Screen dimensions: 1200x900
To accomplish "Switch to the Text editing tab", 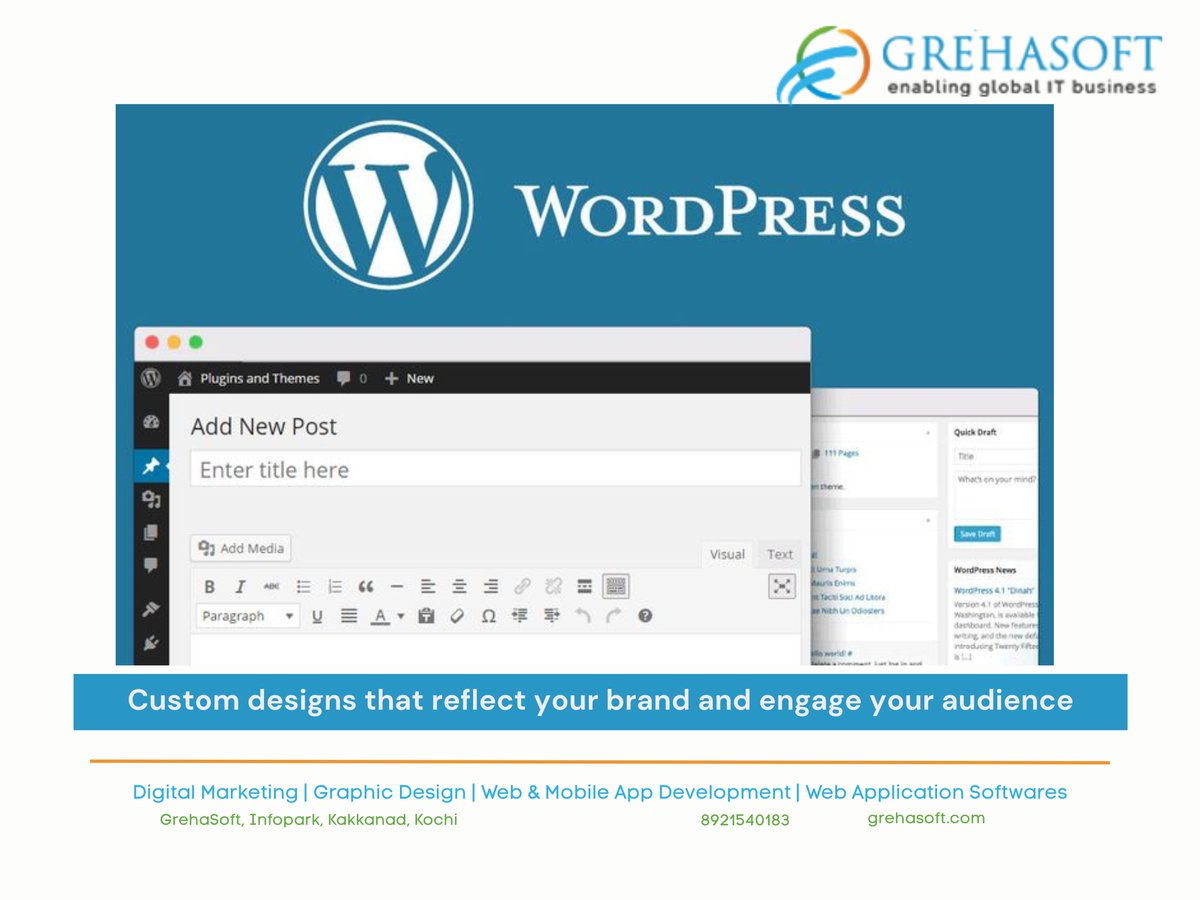I will pyautogui.click(x=779, y=554).
